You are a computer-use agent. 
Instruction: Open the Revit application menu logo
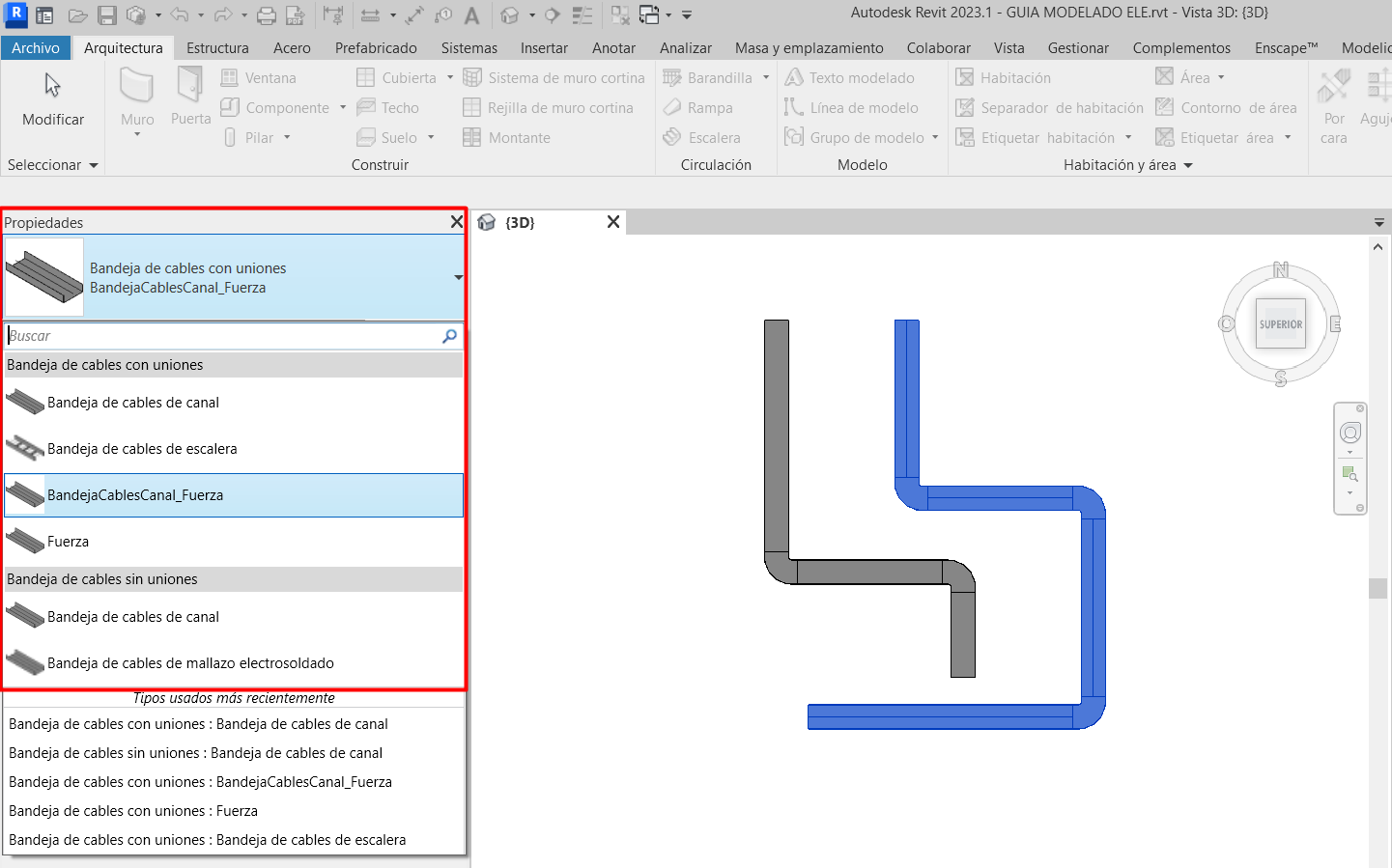pyautogui.click(x=15, y=14)
